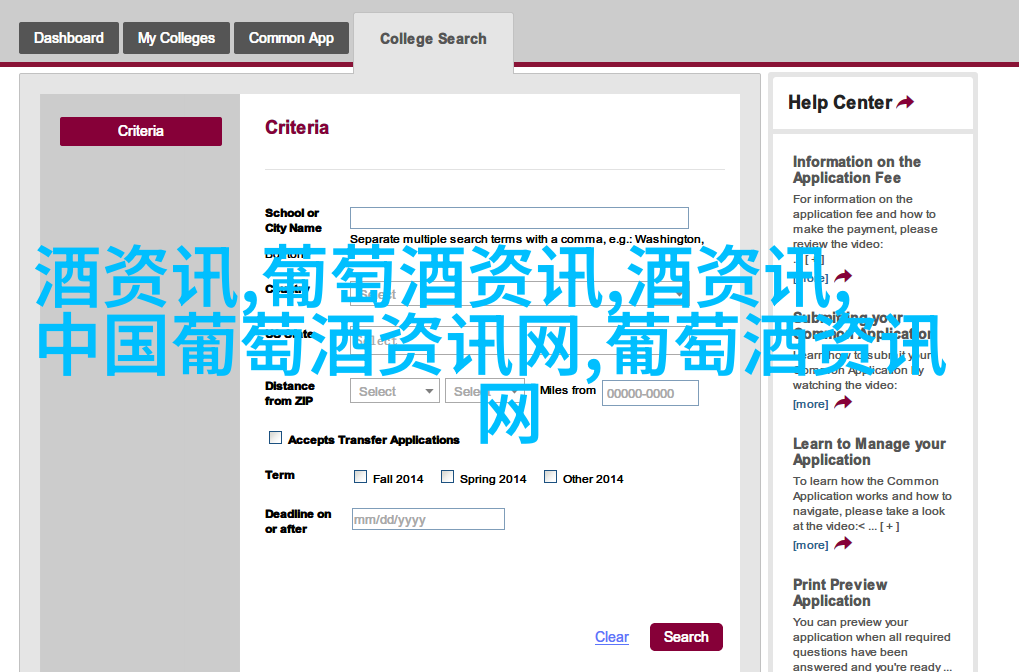Viewport: 1019px width, 672px height.
Task: Open the Help Center heading link
Action: point(840,102)
